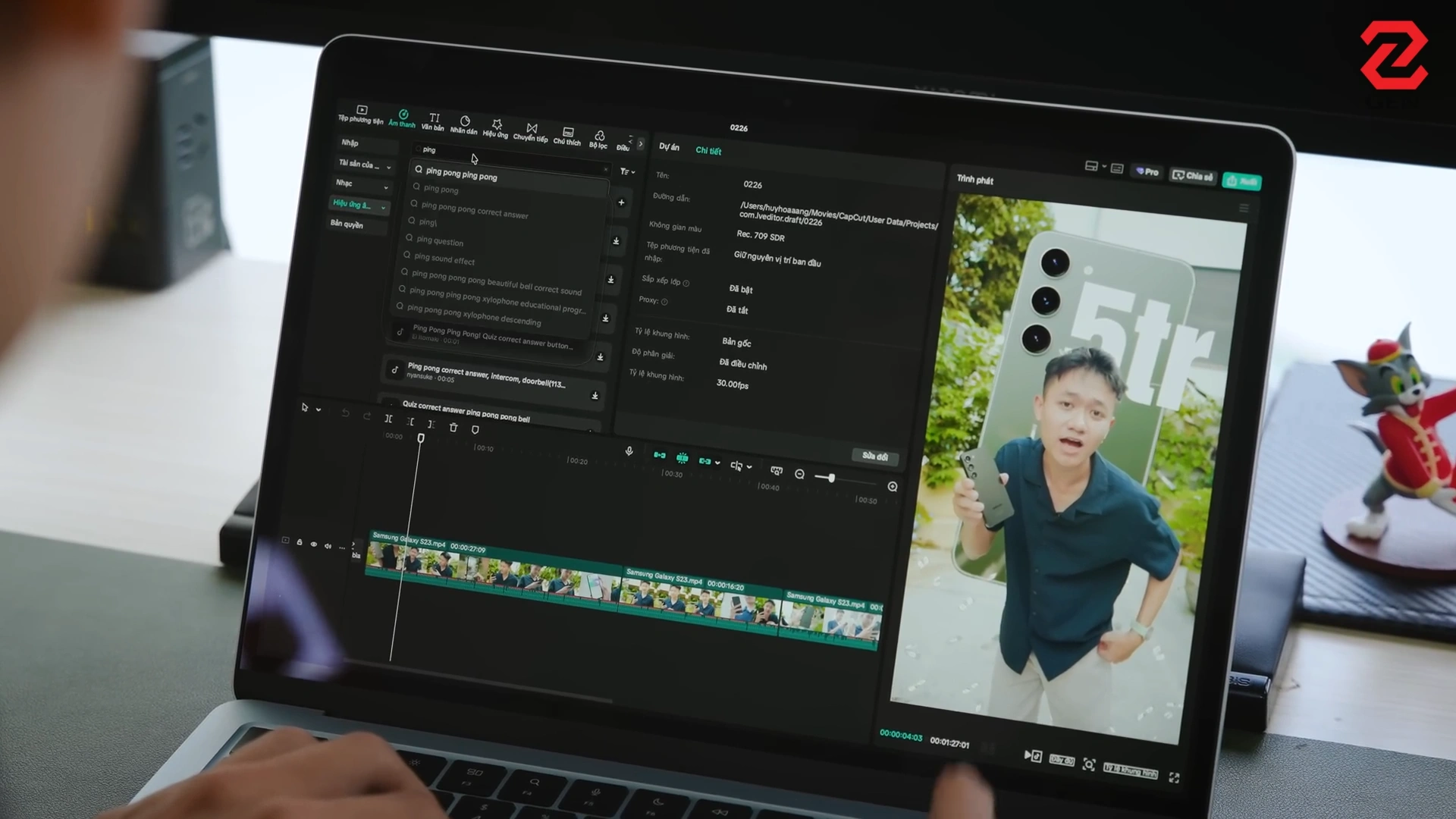Click the Chia sẻ share button
The height and width of the screenshot is (819, 1456).
coord(1193,176)
